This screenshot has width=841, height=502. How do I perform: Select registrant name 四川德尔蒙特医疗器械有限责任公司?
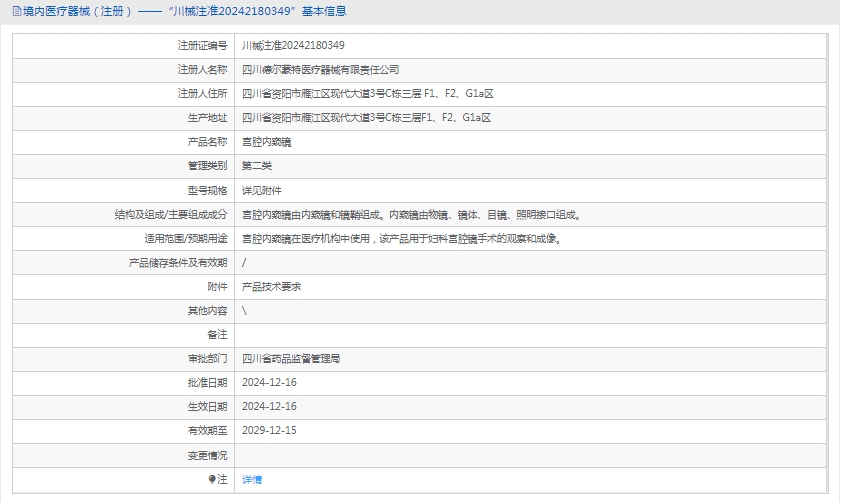click(320, 69)
